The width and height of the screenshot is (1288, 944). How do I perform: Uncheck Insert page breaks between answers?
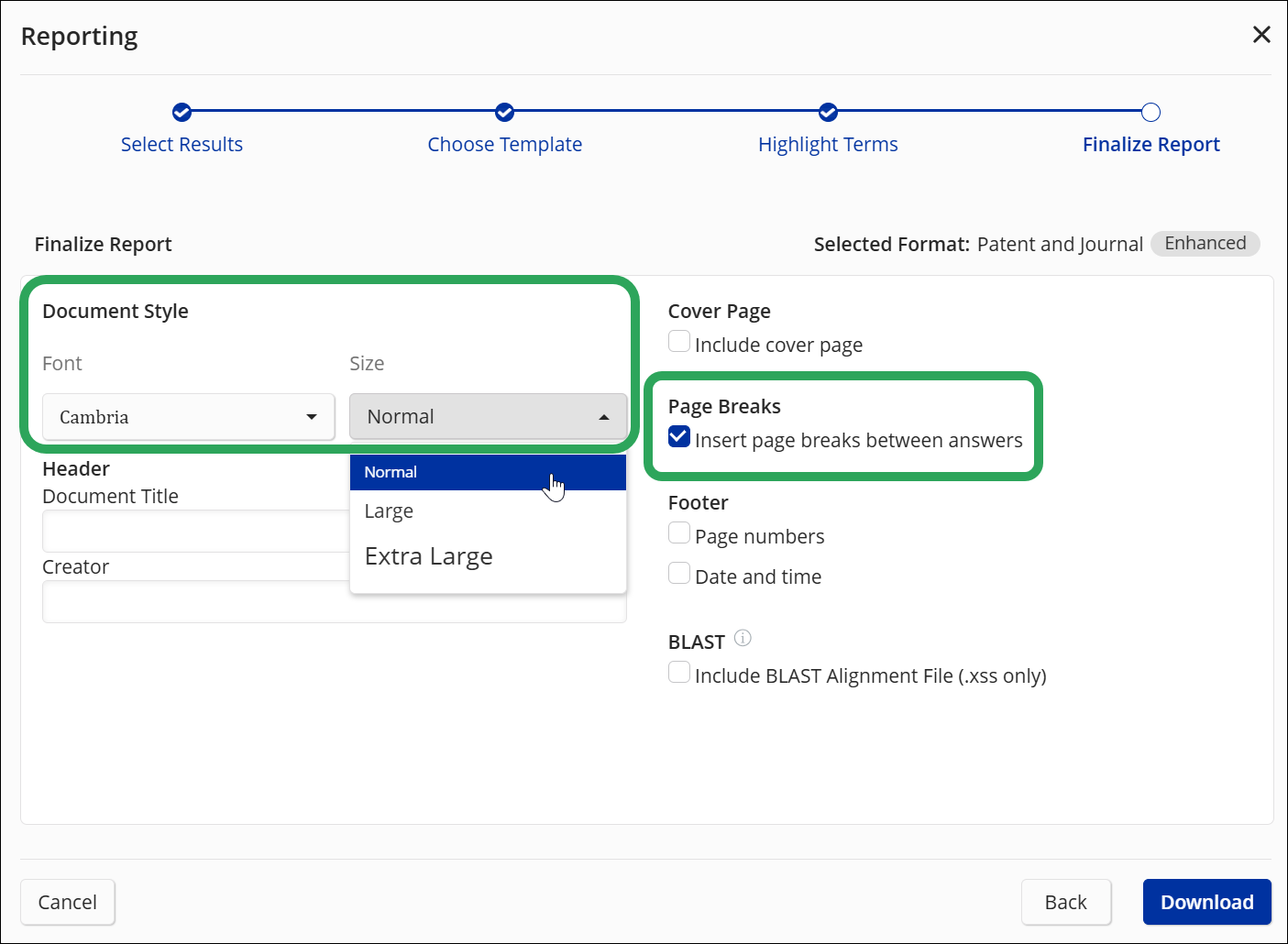point(678,436)
